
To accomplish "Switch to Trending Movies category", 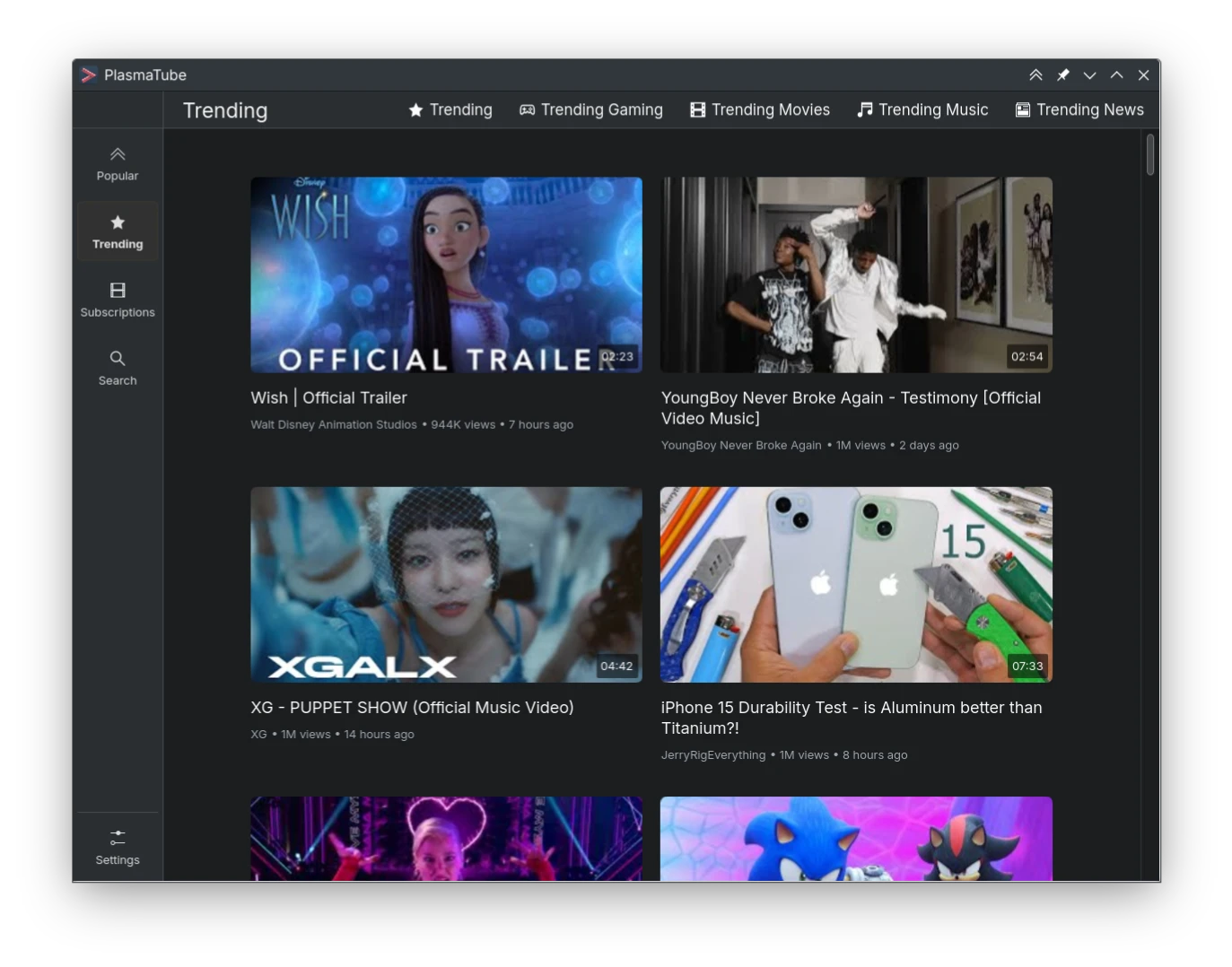I will 760,109.
